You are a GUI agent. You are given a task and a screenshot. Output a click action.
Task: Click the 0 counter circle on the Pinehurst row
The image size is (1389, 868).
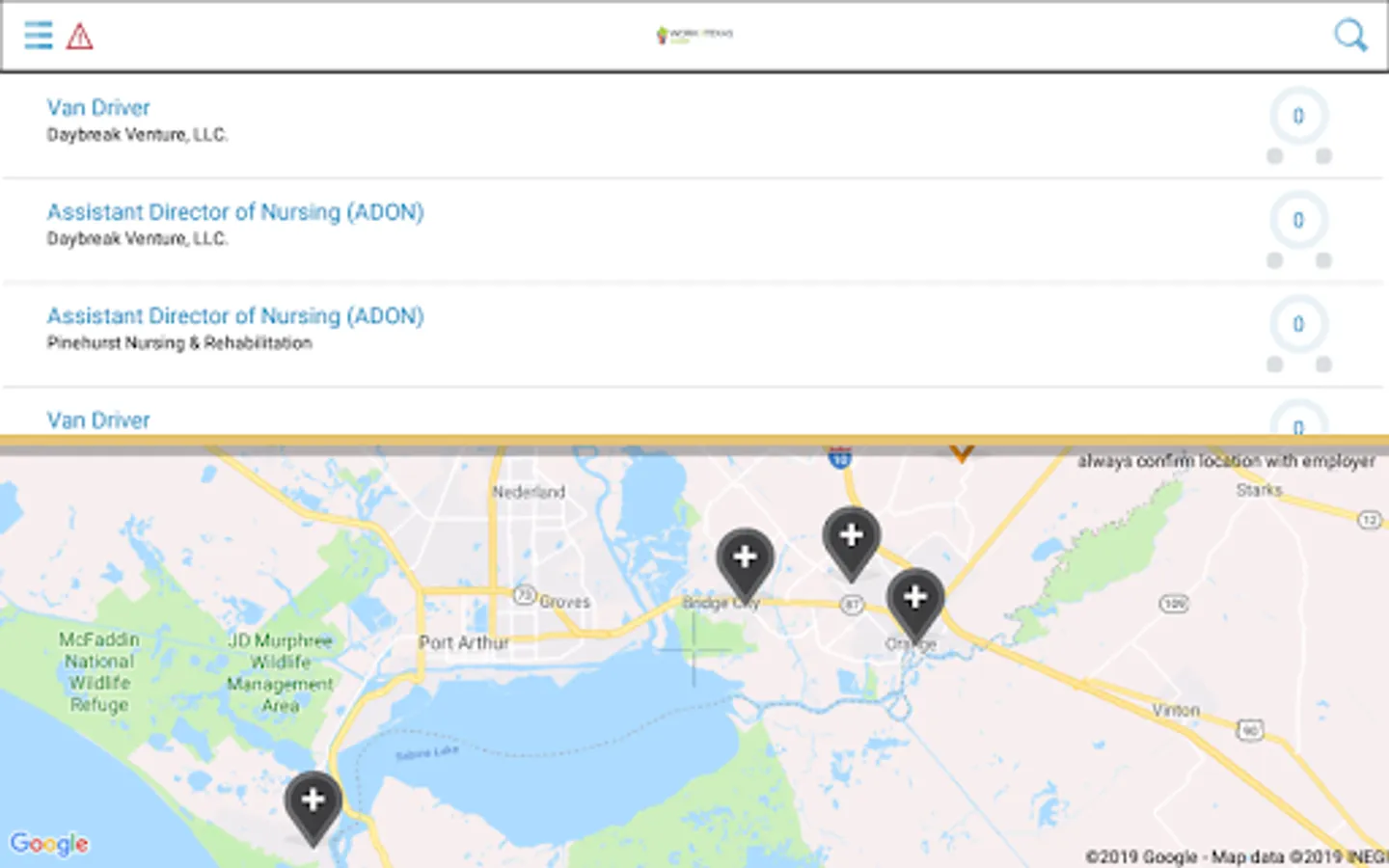click(1298, 324)
